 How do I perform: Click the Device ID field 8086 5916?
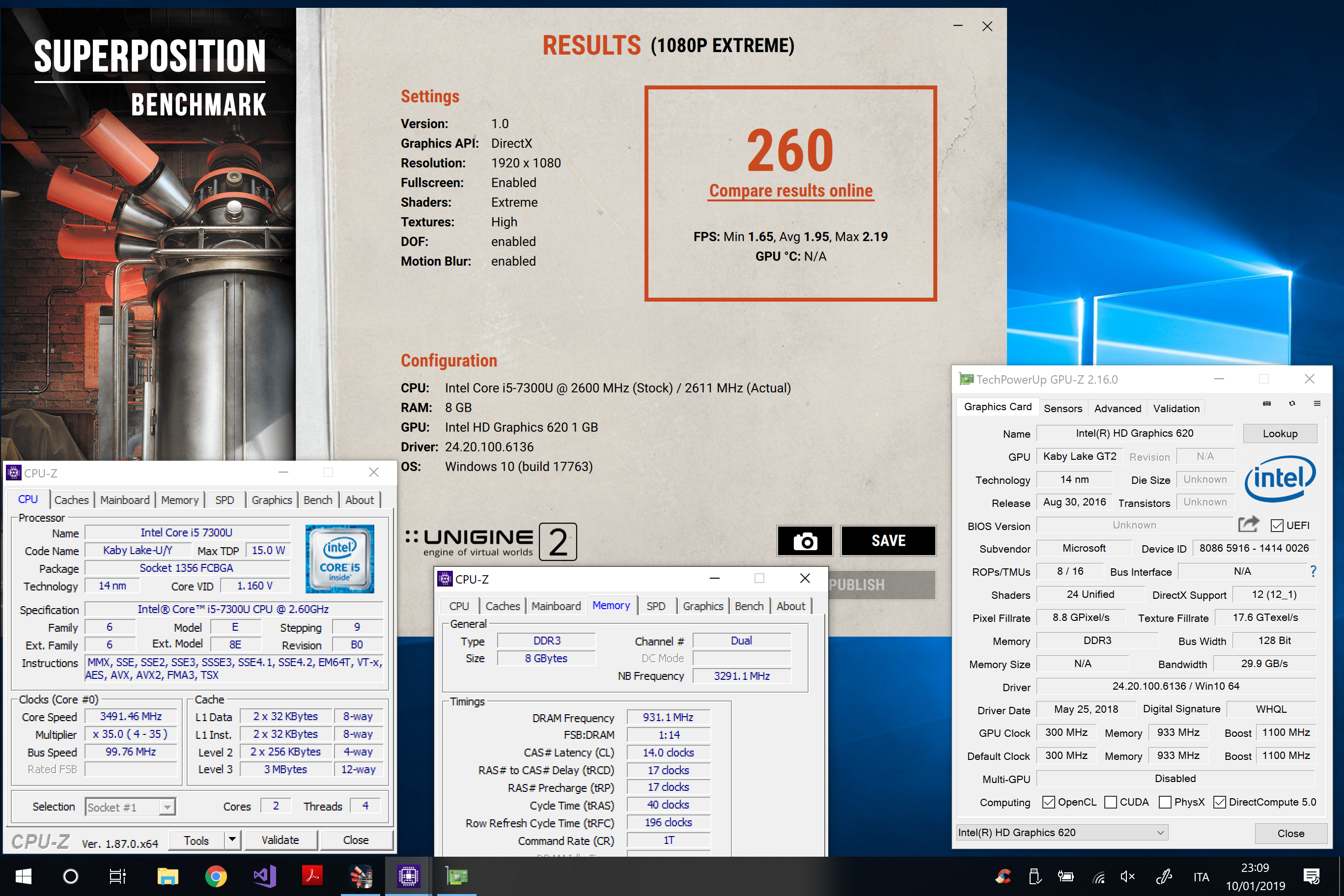[x=1254, y=548]
